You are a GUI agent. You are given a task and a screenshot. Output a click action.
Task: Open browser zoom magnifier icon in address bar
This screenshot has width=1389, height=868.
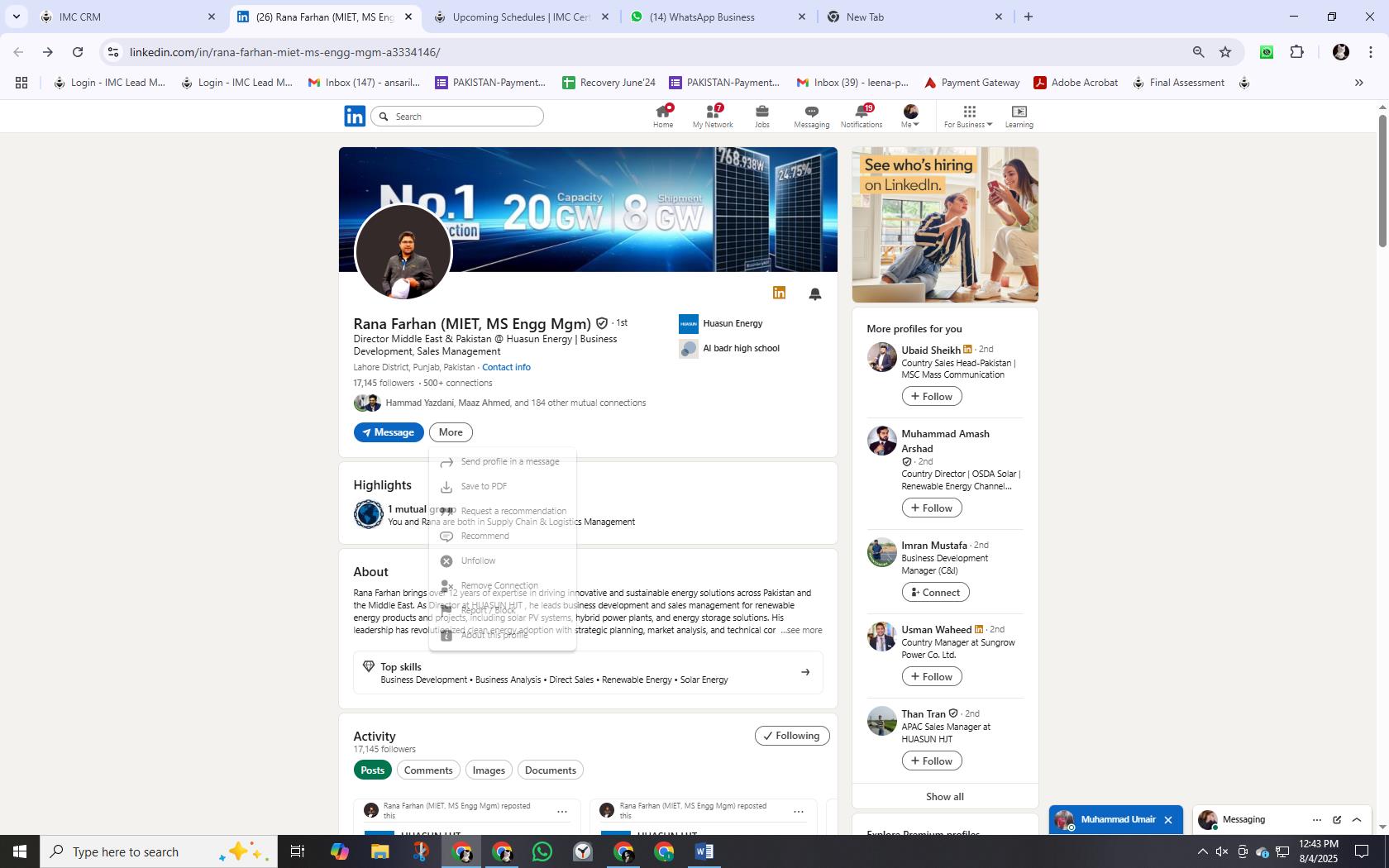coord(1198,52)
